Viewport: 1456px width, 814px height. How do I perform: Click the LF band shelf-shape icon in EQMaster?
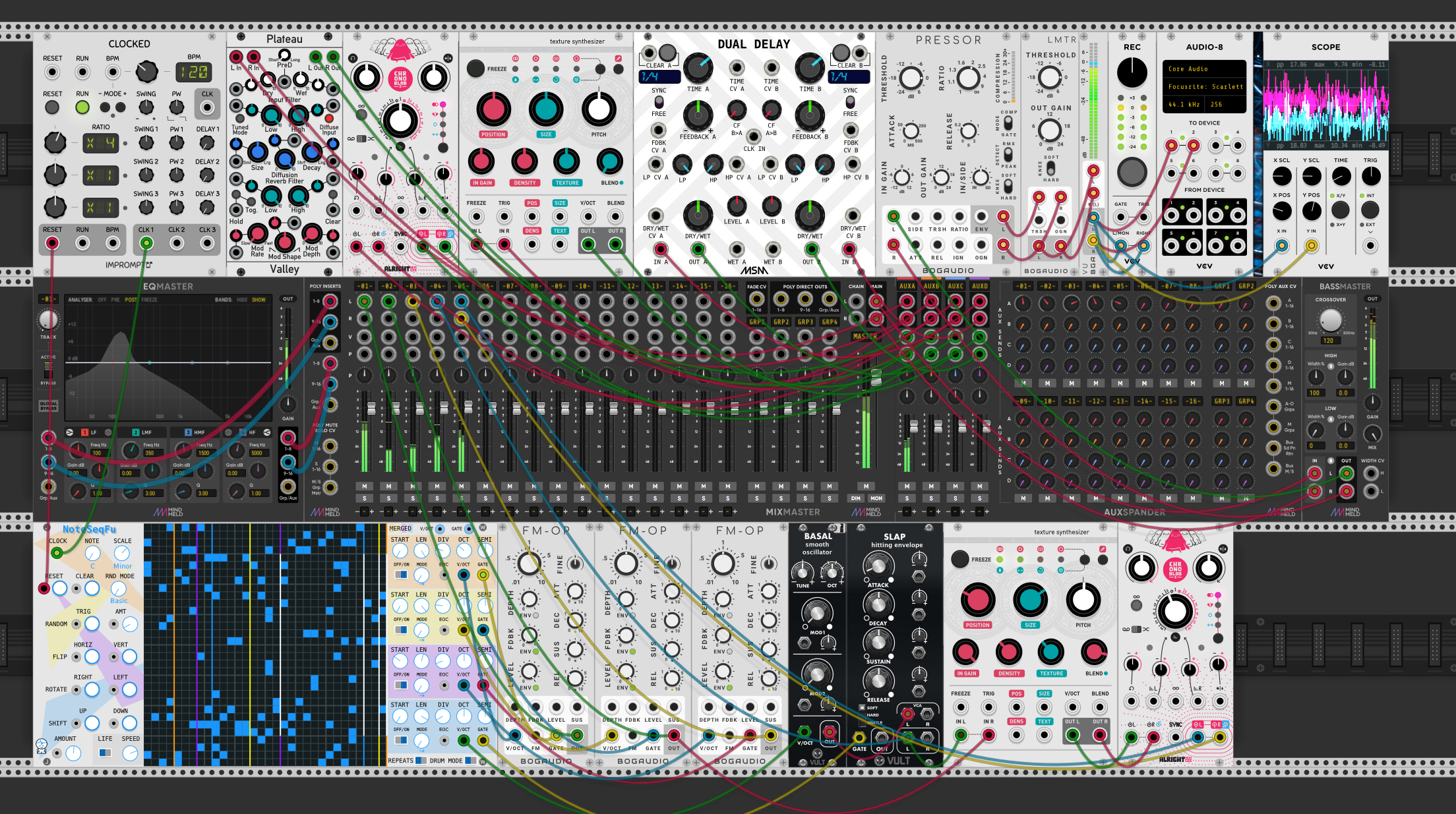tap(70, 432)
